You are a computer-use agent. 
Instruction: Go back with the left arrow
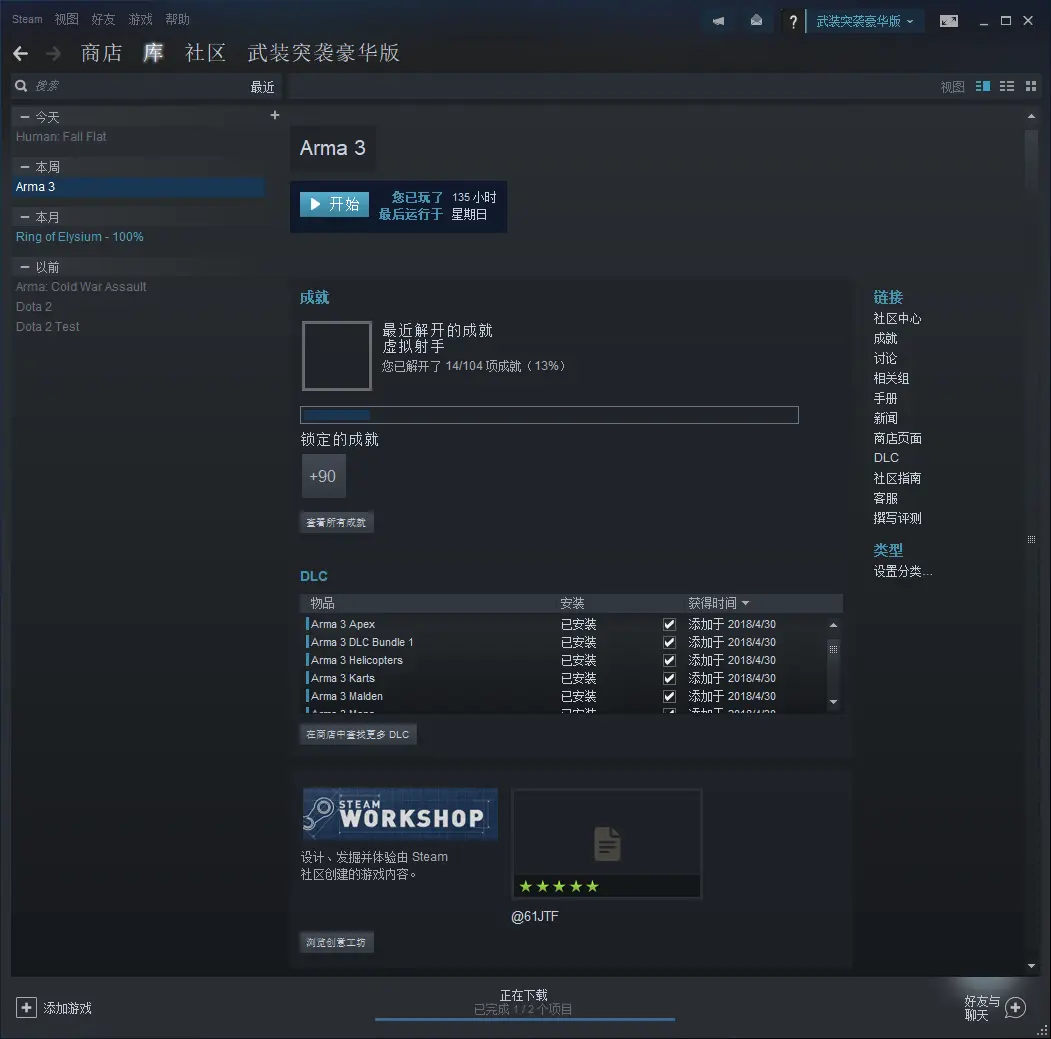21,54
